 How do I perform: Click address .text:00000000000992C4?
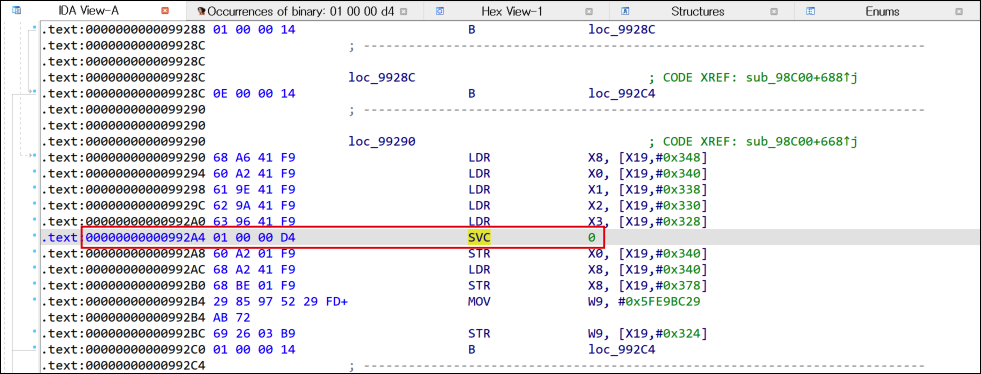pos(124,366)
